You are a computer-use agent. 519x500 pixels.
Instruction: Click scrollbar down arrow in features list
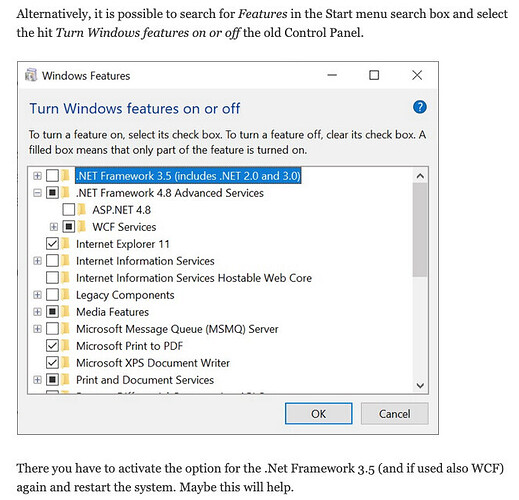tap(420, 385)
